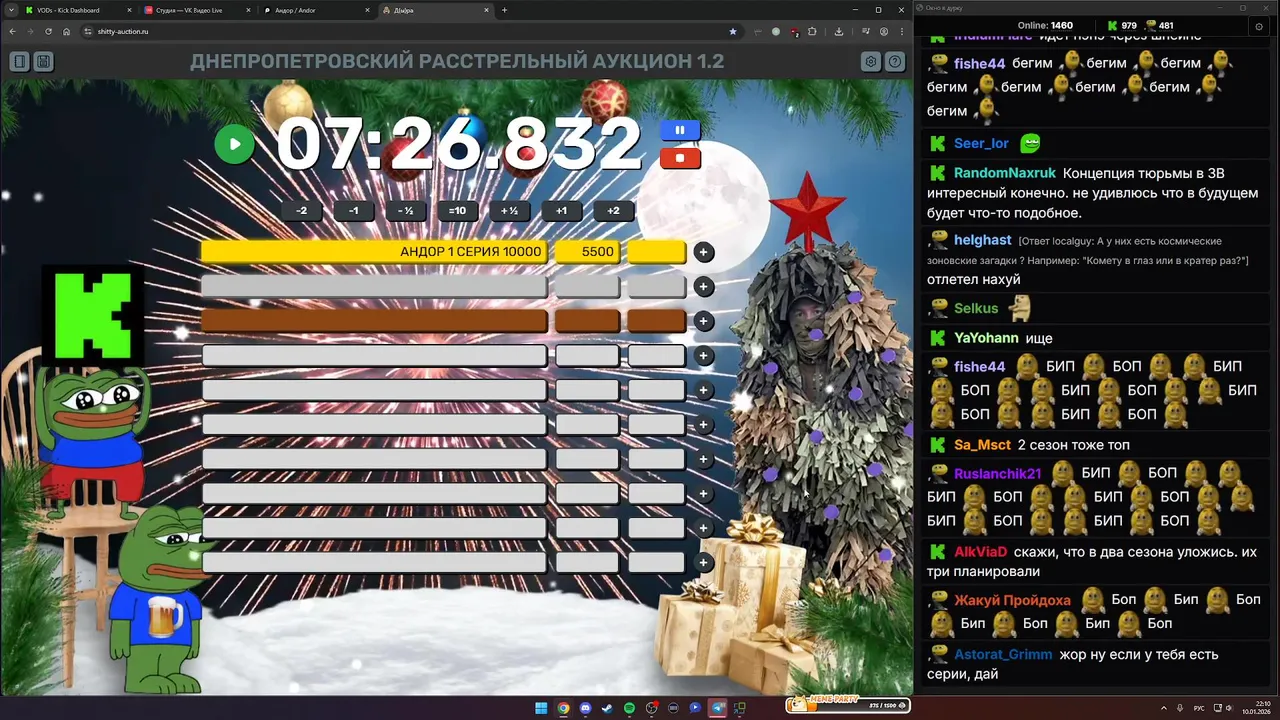Open the taskbar clock 22:10
The height and width of the screenshot is (720, 1280).
tap(1255, 708)
